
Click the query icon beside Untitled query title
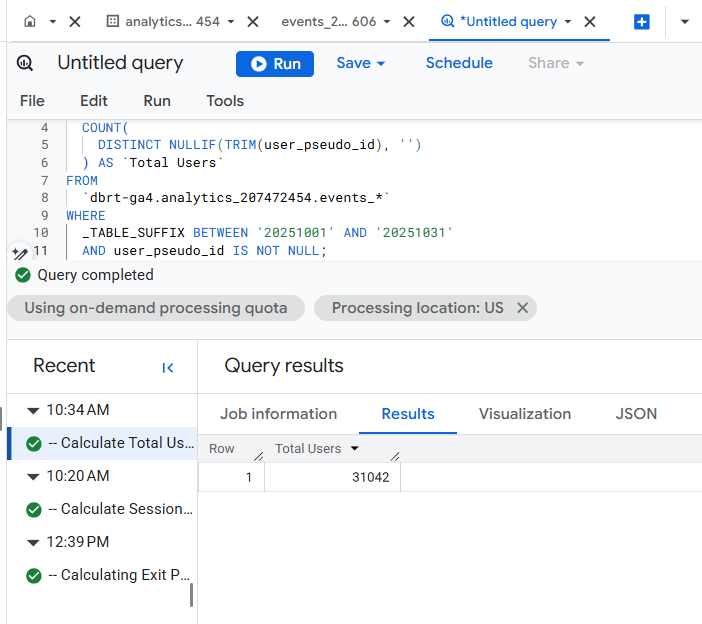[25, 63]
